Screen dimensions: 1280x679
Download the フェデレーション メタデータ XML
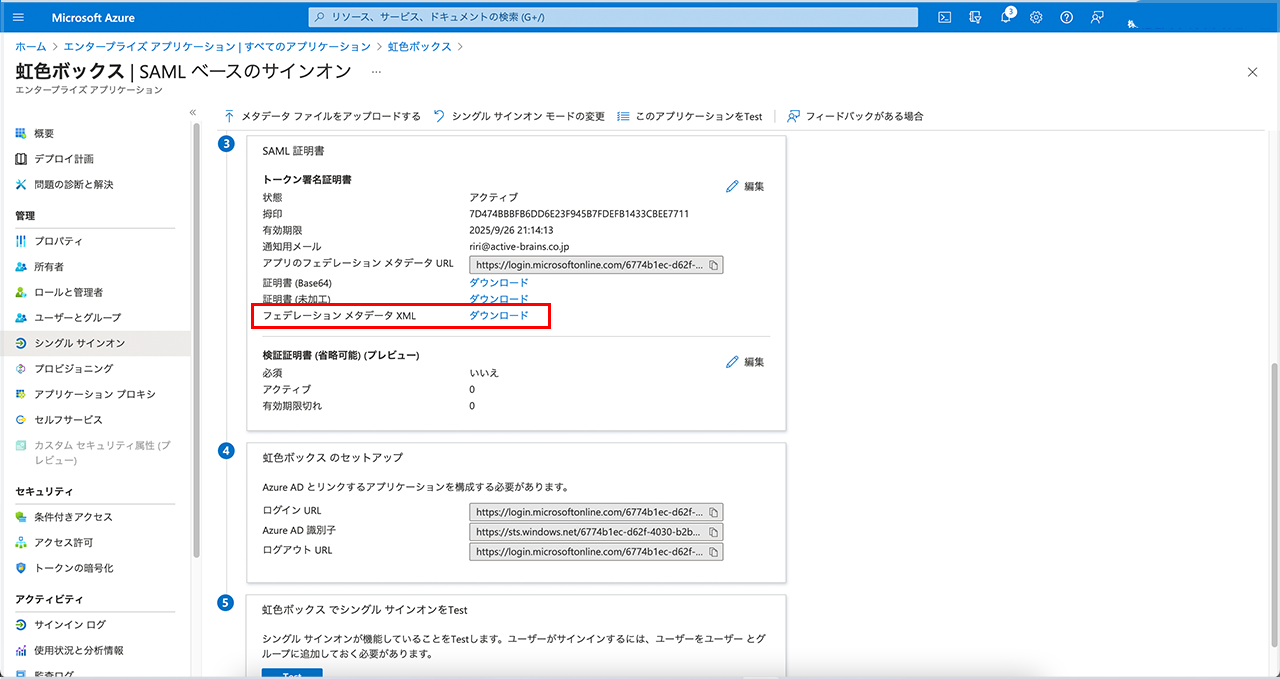[498, 316]
